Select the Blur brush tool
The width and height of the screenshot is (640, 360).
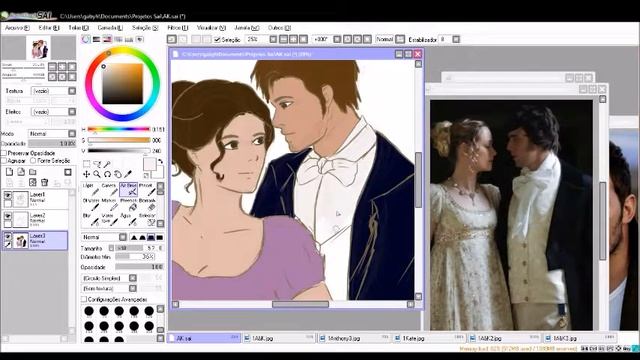(90, 220)
